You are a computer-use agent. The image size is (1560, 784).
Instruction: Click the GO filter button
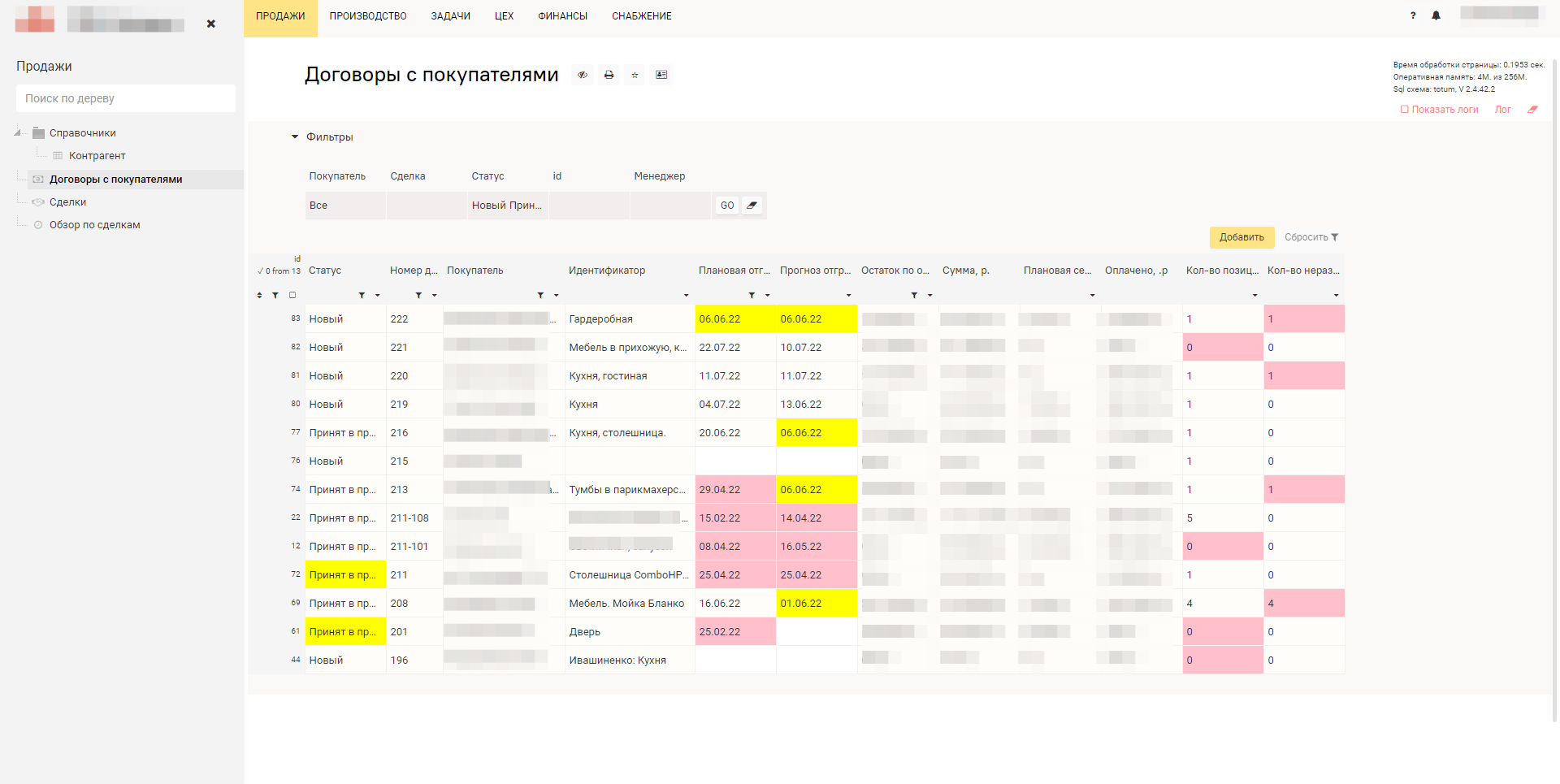pyautogui.click(x=727, y=206)
